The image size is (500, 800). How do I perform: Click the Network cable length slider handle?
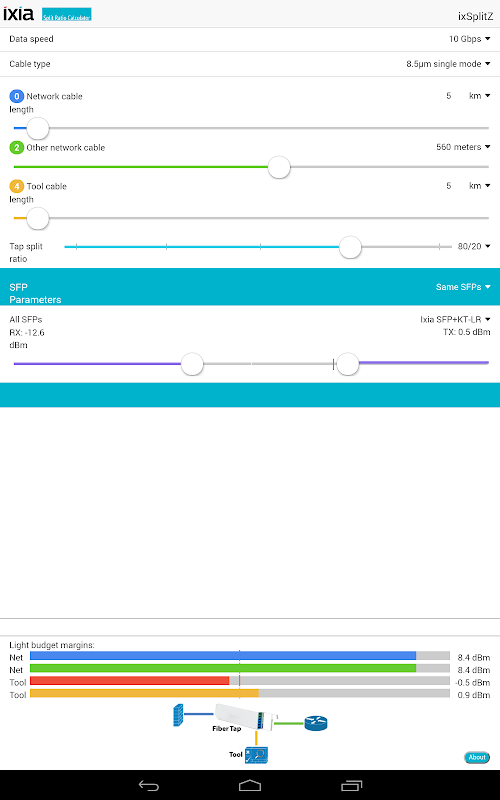pos(37,129)
